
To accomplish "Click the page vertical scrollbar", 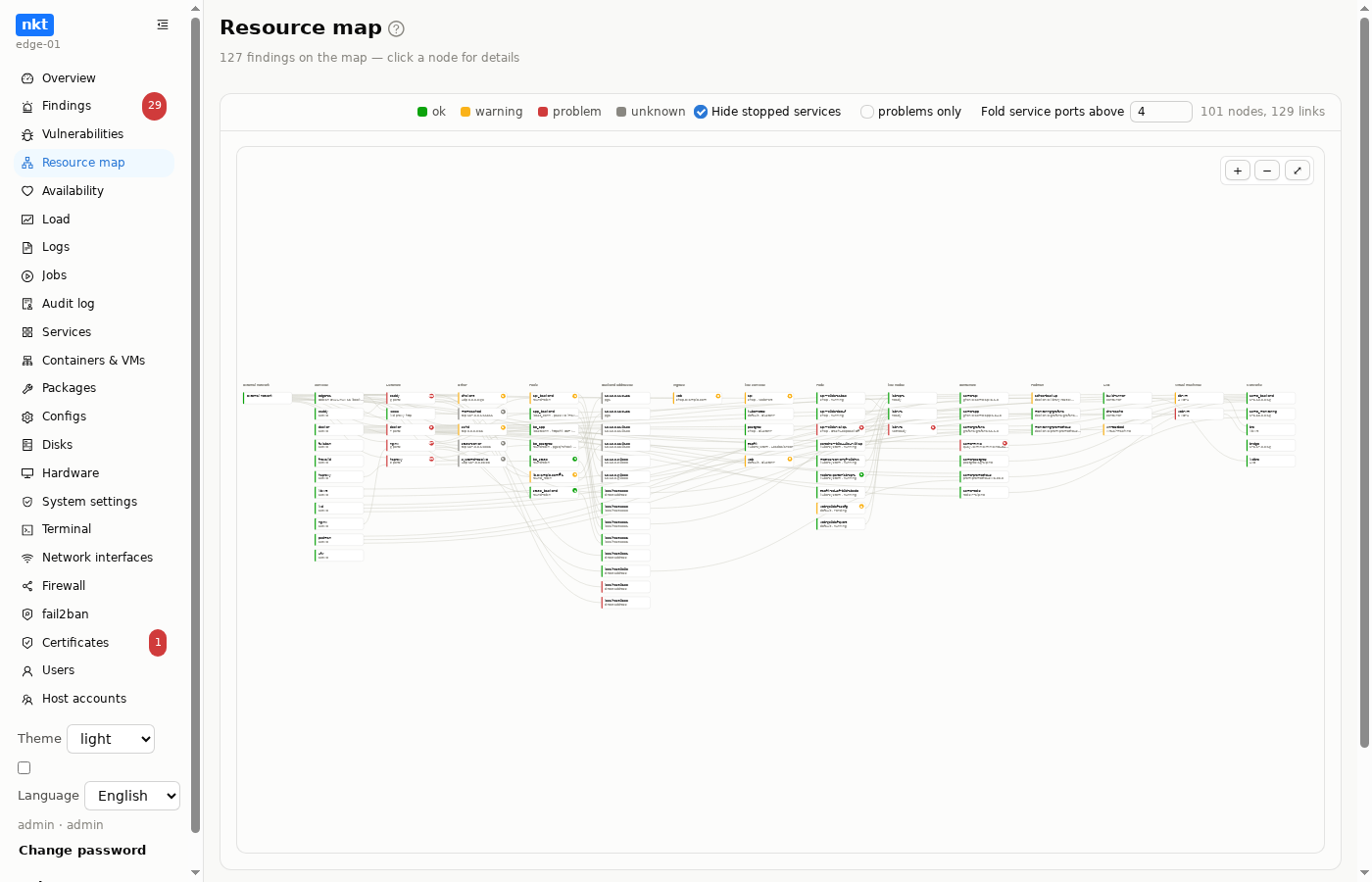I will (x=1364, y=382).
